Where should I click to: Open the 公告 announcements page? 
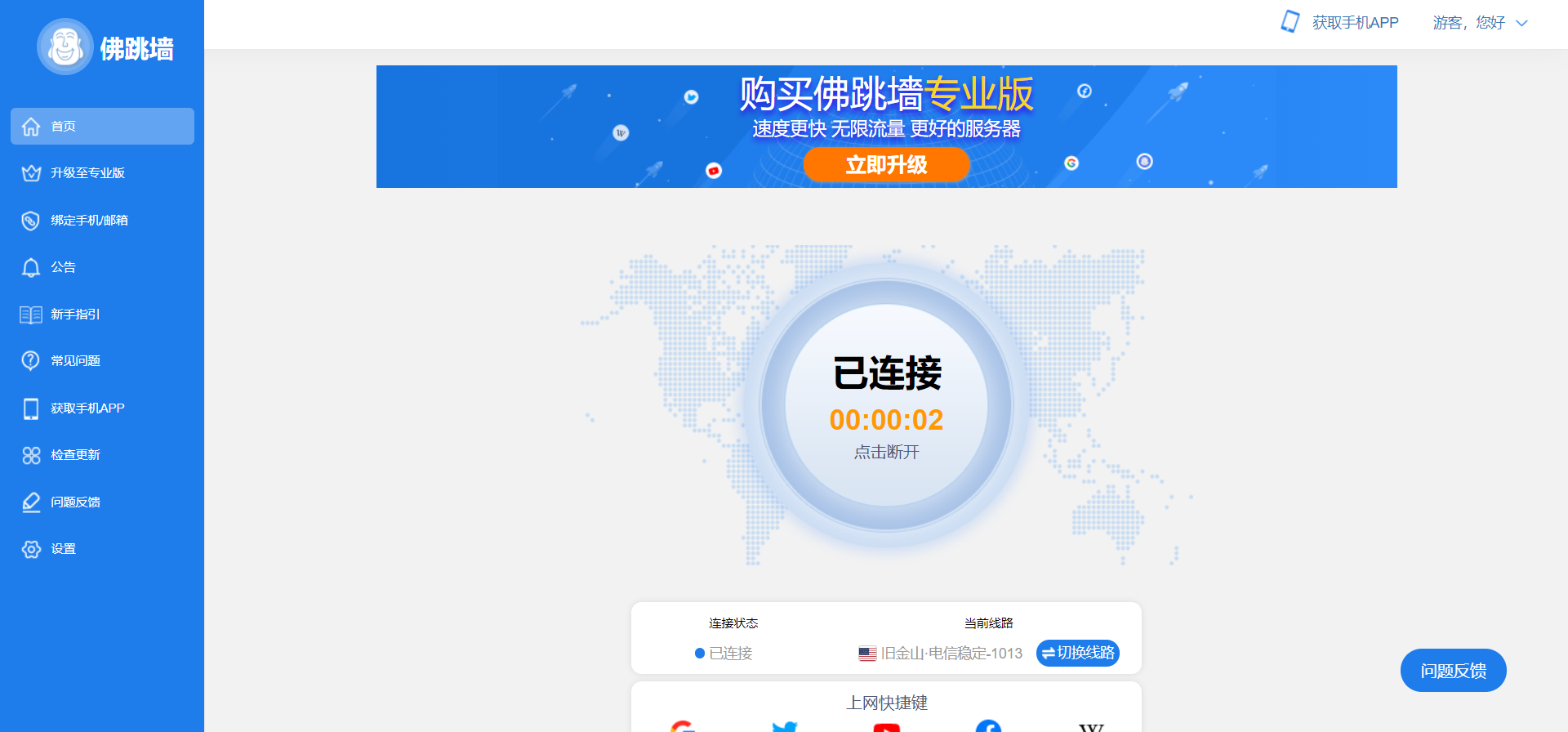click(x=102, y=267)
